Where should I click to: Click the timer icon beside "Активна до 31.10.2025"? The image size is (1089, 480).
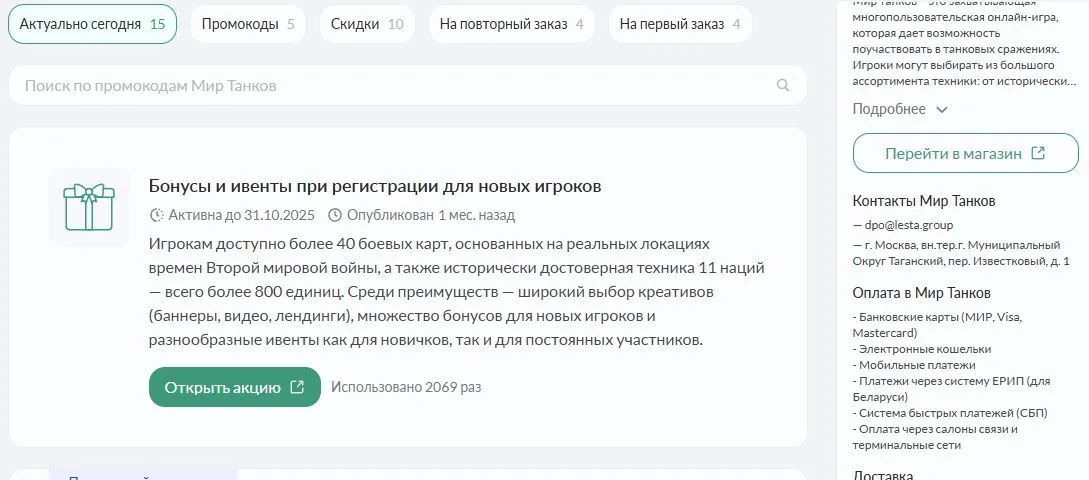tap(156, 215)
